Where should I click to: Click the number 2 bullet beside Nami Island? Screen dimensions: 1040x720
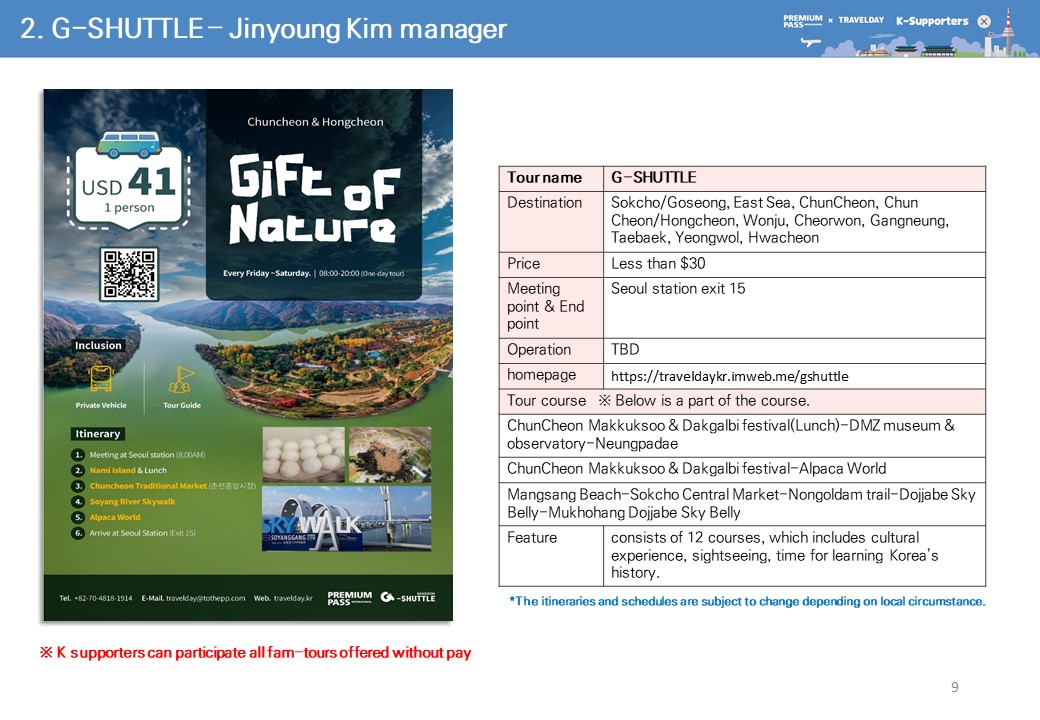pyautogui.click(x=78, y=470)
